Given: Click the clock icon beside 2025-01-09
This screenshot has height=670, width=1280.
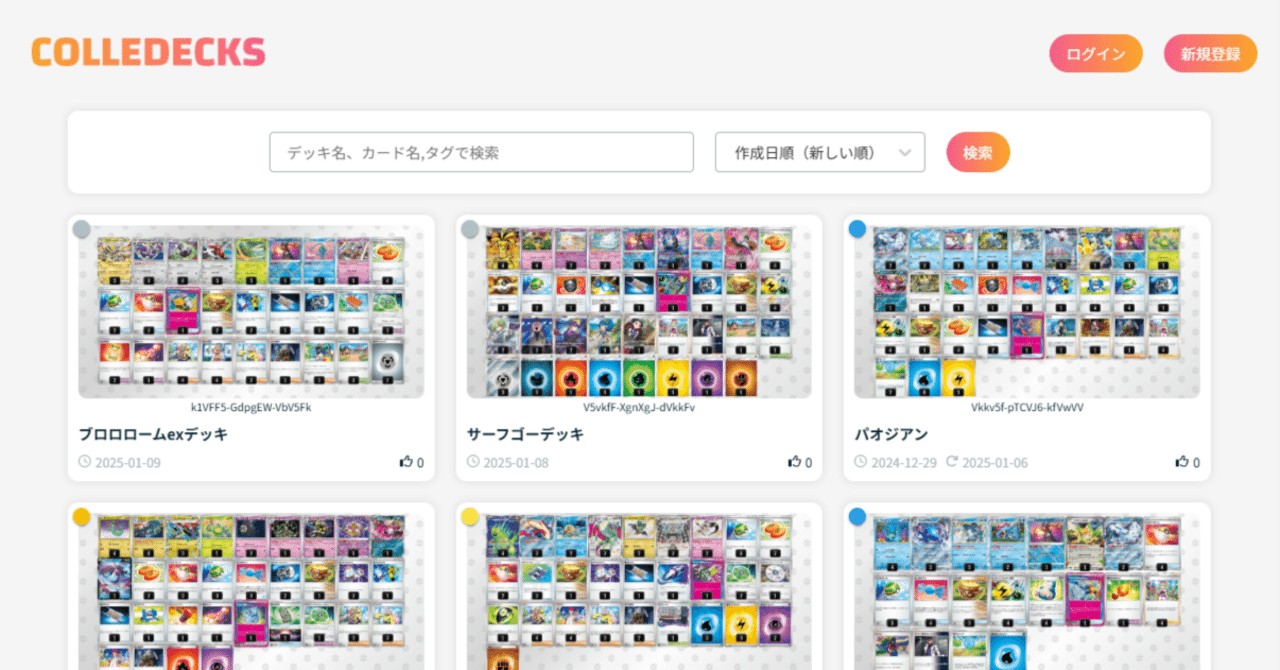Looking at the screenshot, I should click(85, 462).
